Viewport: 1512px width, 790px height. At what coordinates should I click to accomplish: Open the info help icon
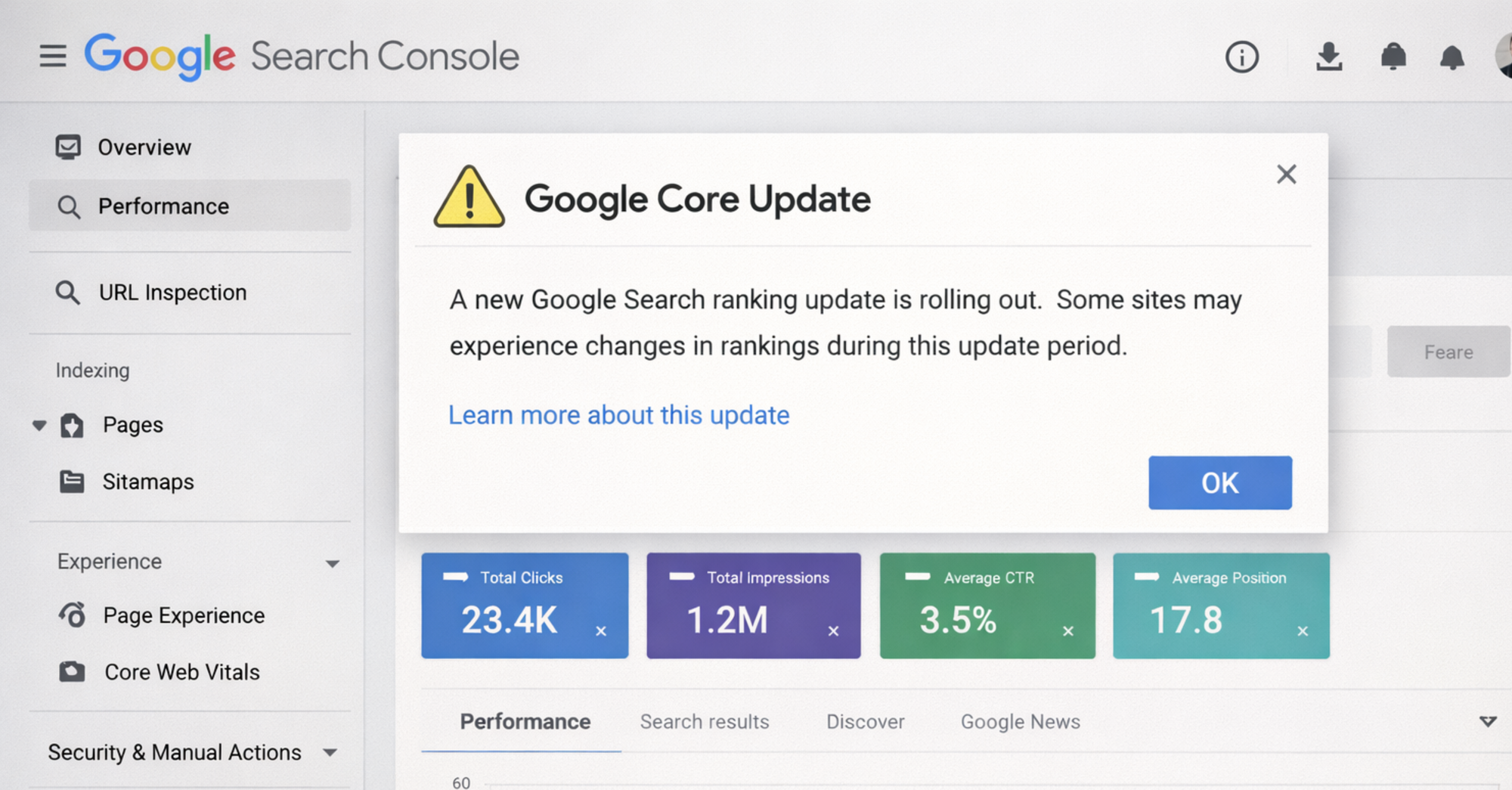1241,57
